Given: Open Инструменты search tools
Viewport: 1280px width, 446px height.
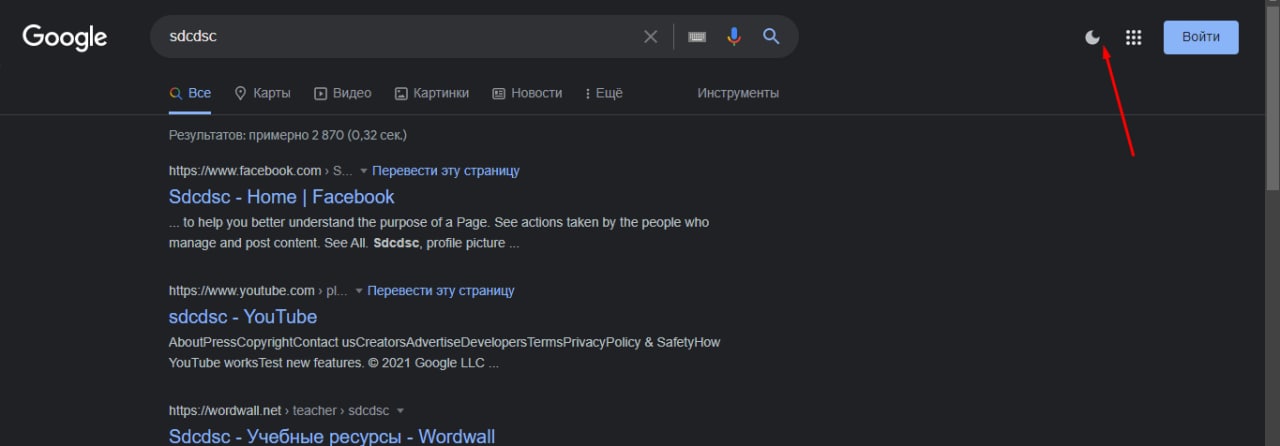Looking at the screenshot, I should [738, 93].
